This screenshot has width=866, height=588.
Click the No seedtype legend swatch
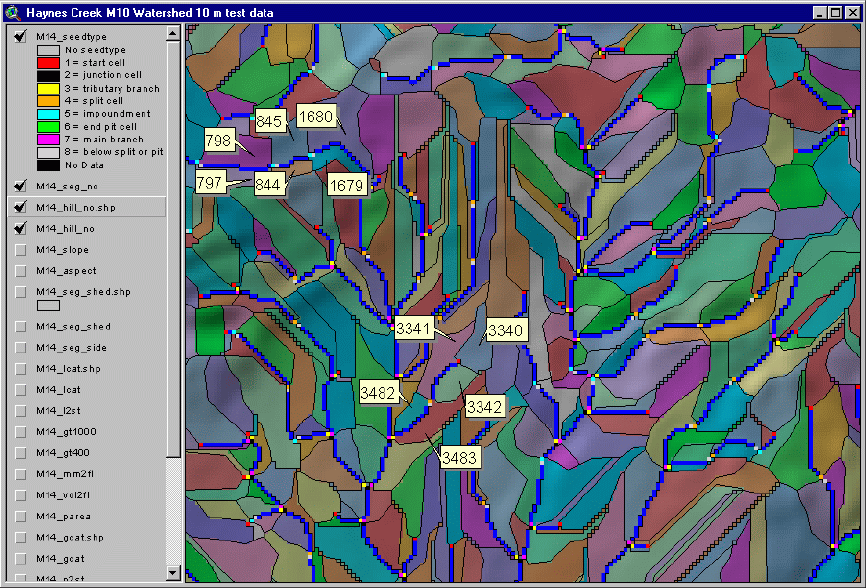click(48, 50)
